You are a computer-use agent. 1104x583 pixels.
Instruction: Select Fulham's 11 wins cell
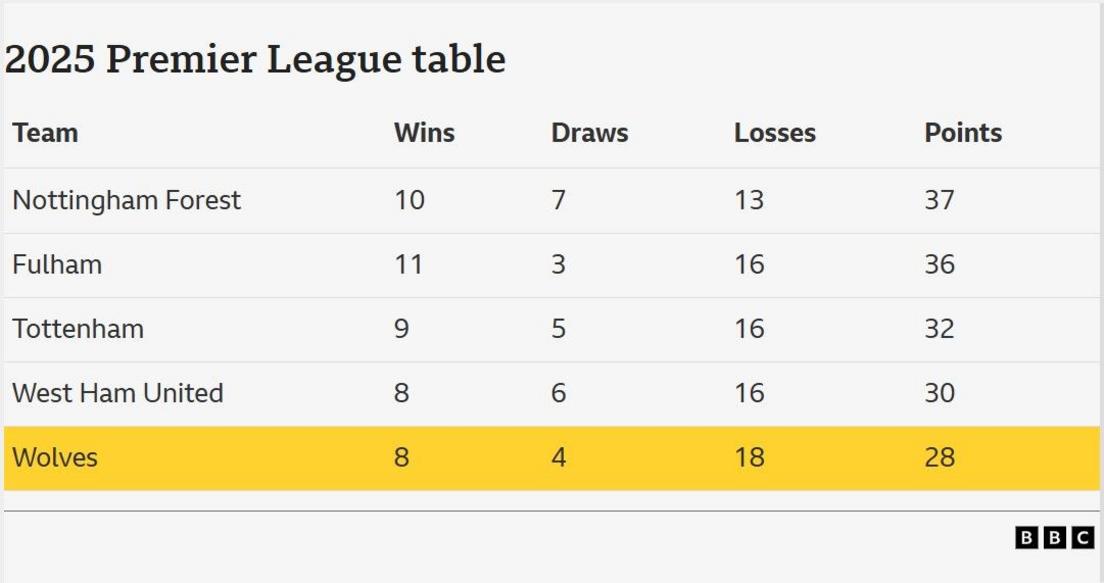click(408, 265)
